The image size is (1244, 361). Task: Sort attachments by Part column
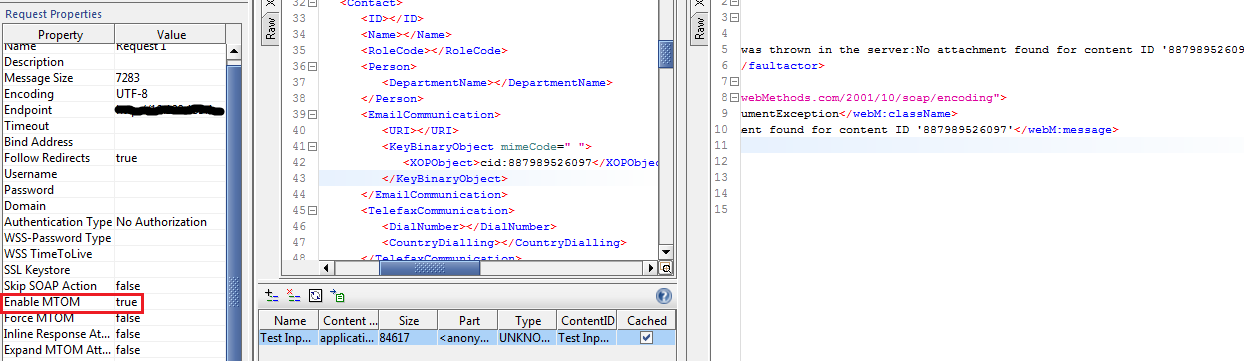467,320
